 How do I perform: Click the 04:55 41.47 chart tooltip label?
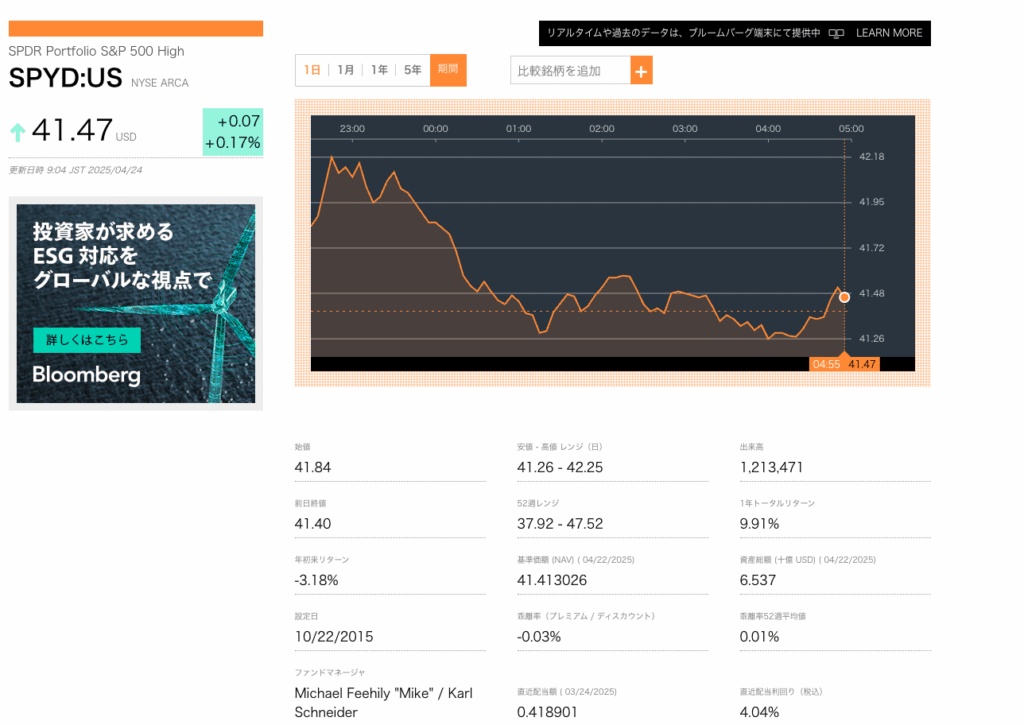point(844,364)
